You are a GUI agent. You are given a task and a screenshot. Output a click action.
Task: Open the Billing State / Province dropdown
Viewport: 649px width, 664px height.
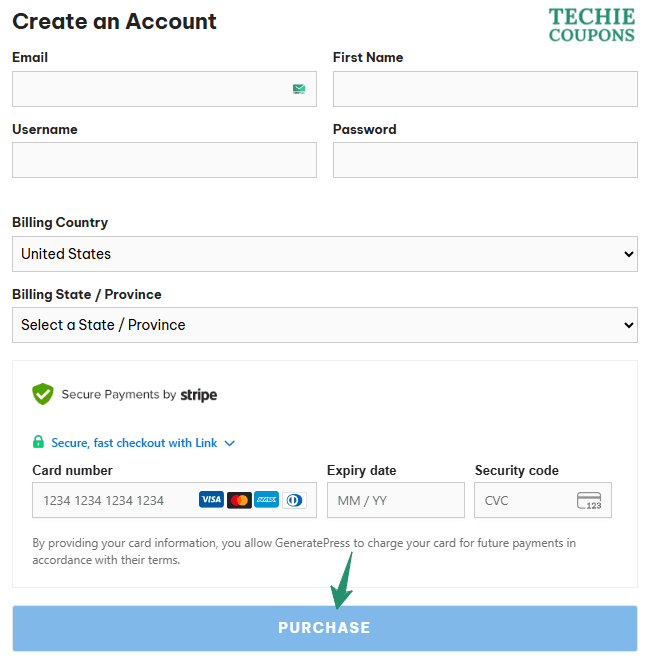click(x=324, y=325)
